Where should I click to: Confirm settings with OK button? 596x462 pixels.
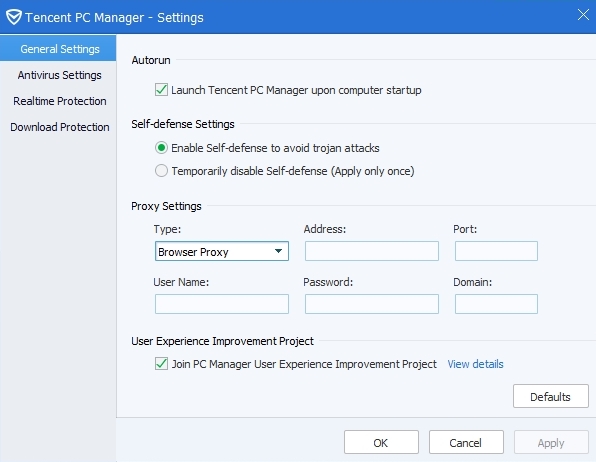point(381,442)
